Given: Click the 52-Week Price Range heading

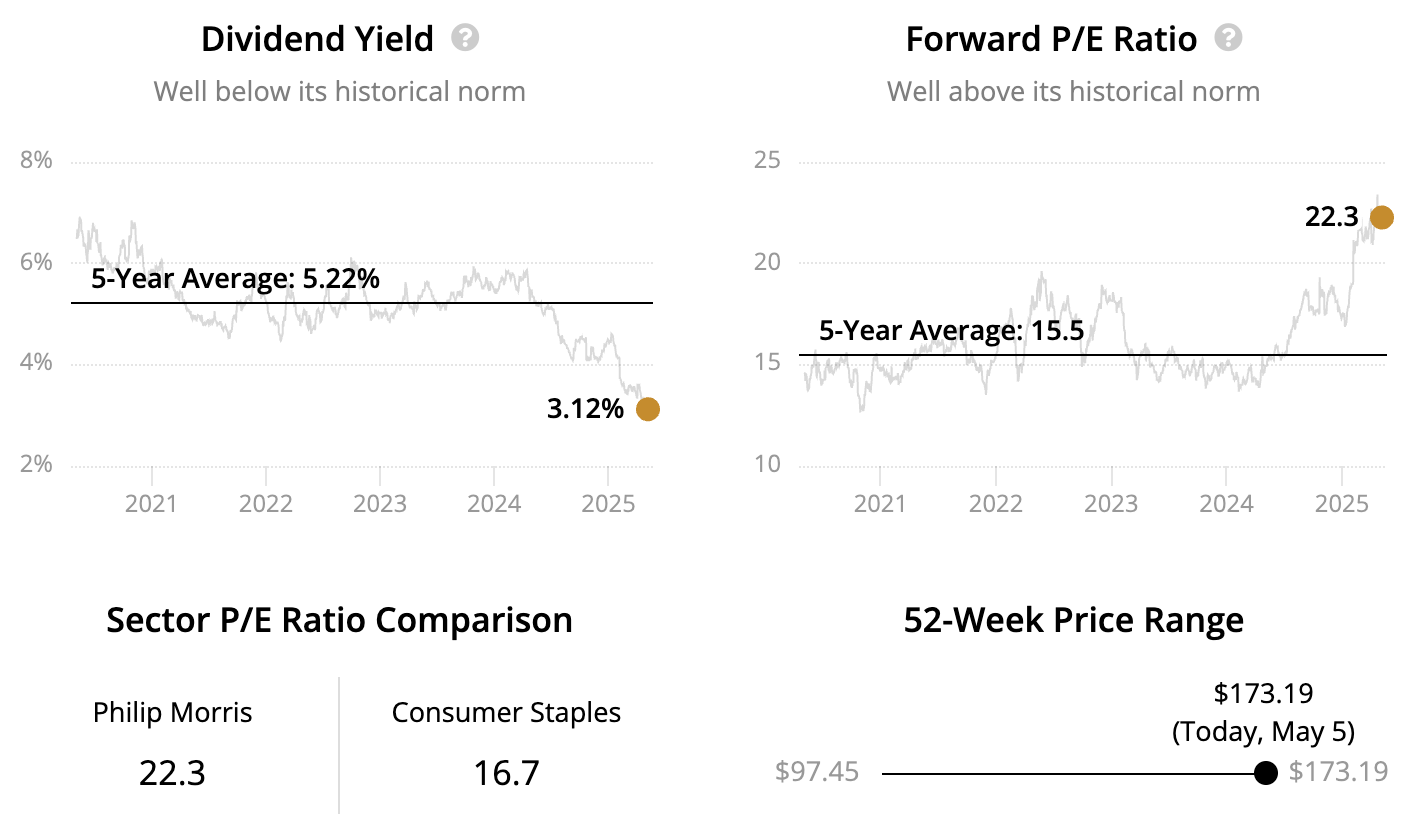Looking at the screenshot, I should pos(1073,620).
